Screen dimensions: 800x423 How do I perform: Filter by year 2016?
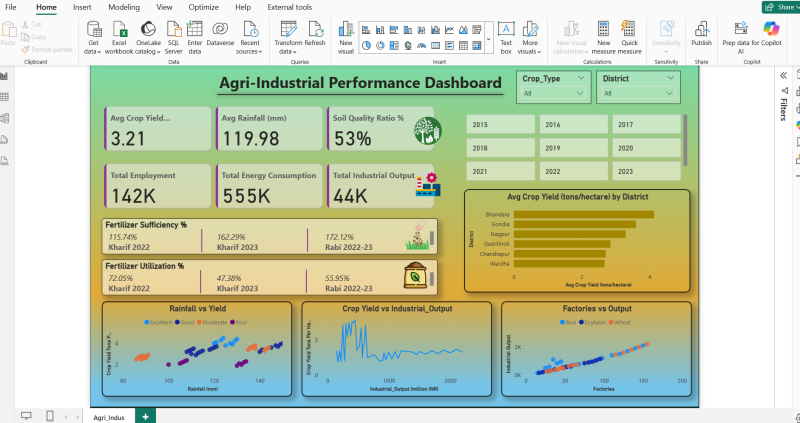pos(573,125)
